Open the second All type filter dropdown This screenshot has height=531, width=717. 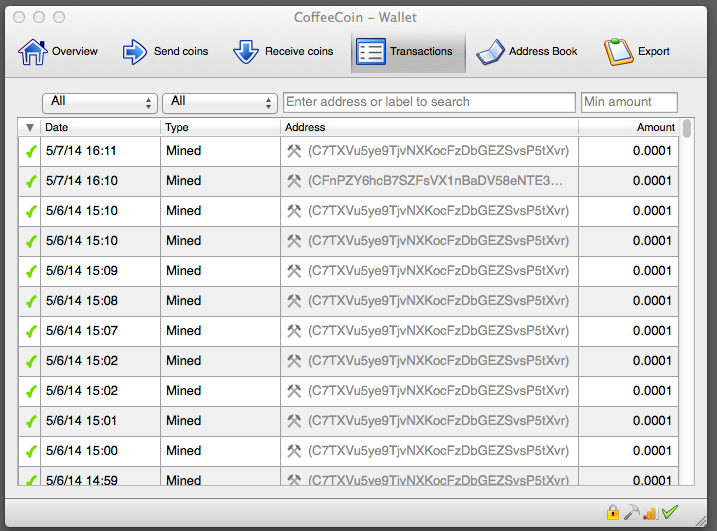pos(220,102)
